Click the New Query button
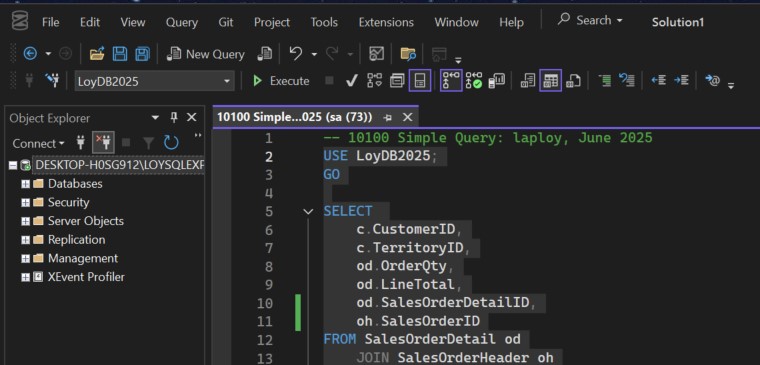The width and height of the screenshot is (760, 365). tap(206, 54)
